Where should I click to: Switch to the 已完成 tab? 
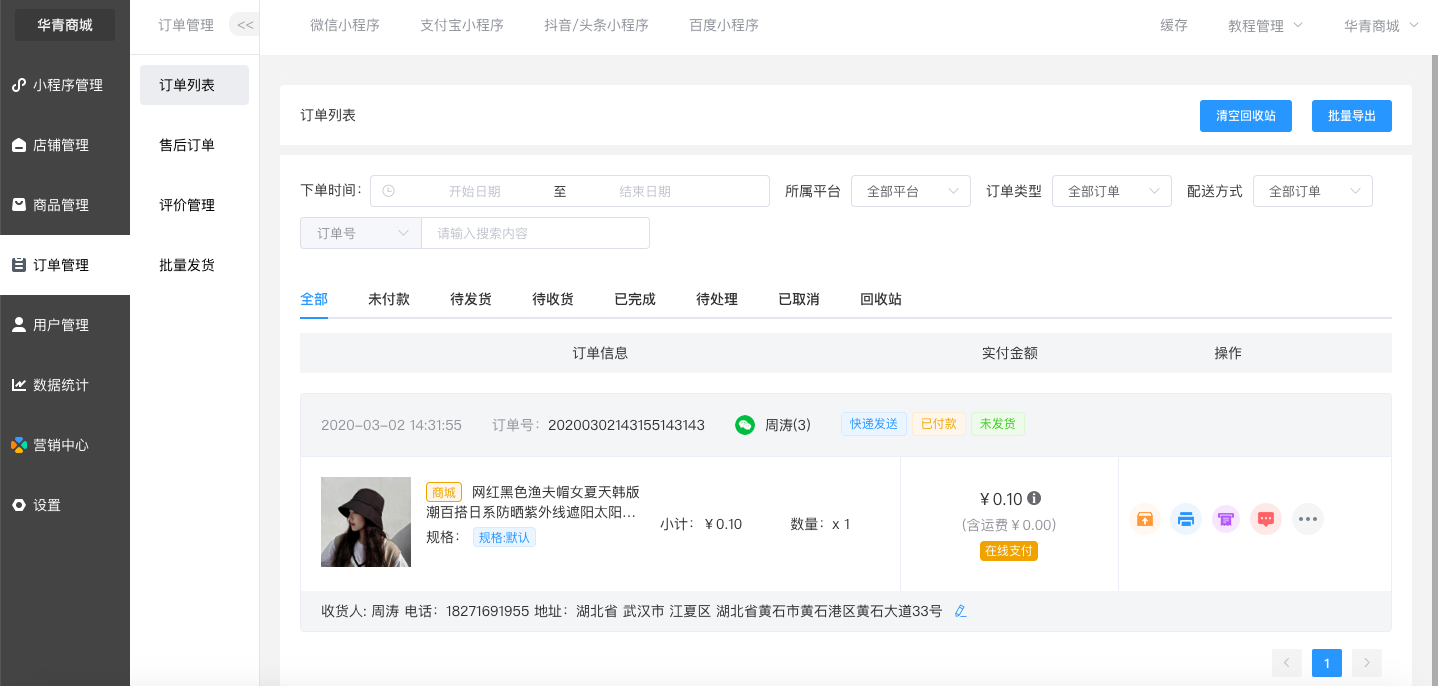tap(635, 299)
